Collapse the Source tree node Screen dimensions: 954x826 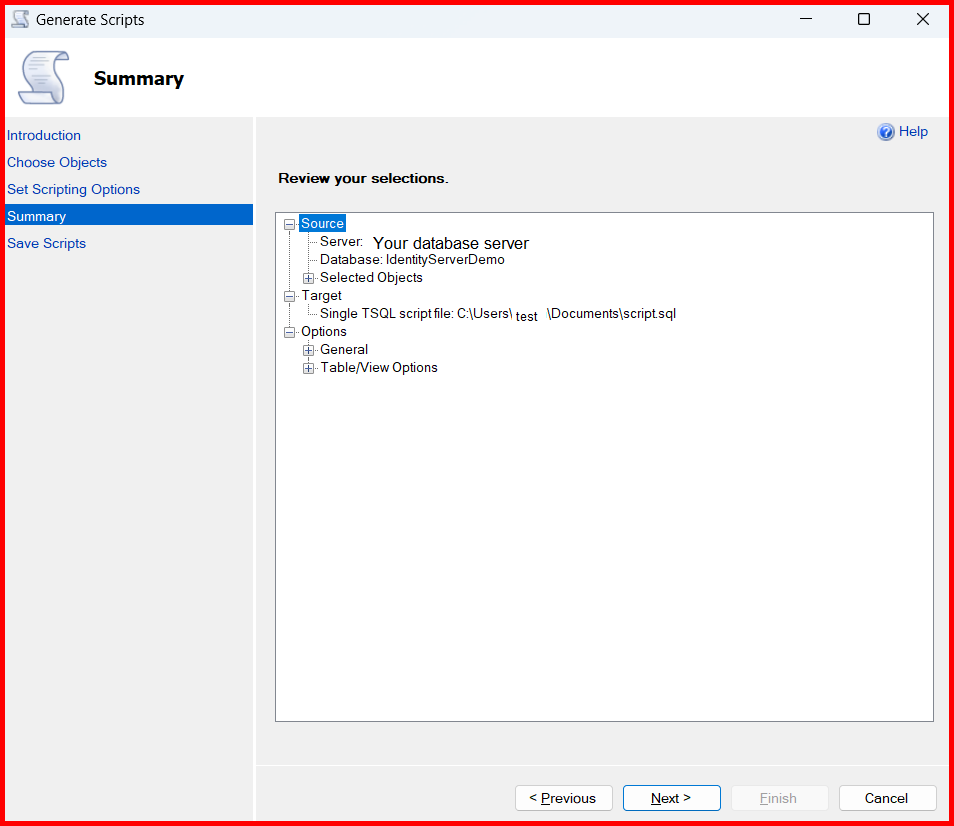pos(290,224)
